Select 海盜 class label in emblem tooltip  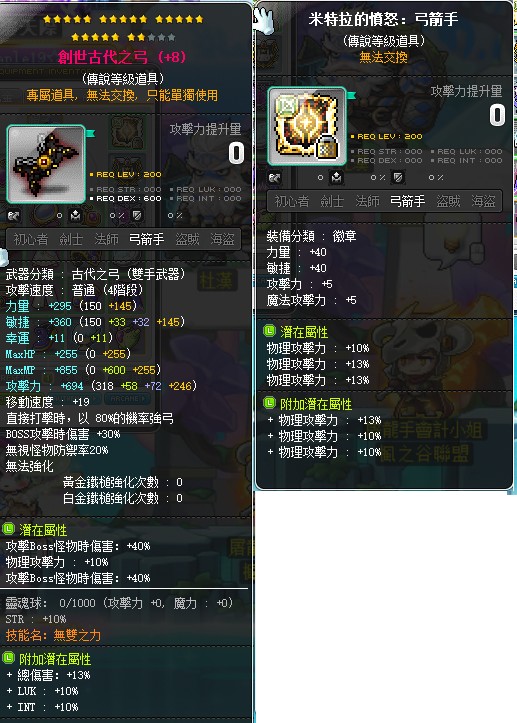pos(483,201)
